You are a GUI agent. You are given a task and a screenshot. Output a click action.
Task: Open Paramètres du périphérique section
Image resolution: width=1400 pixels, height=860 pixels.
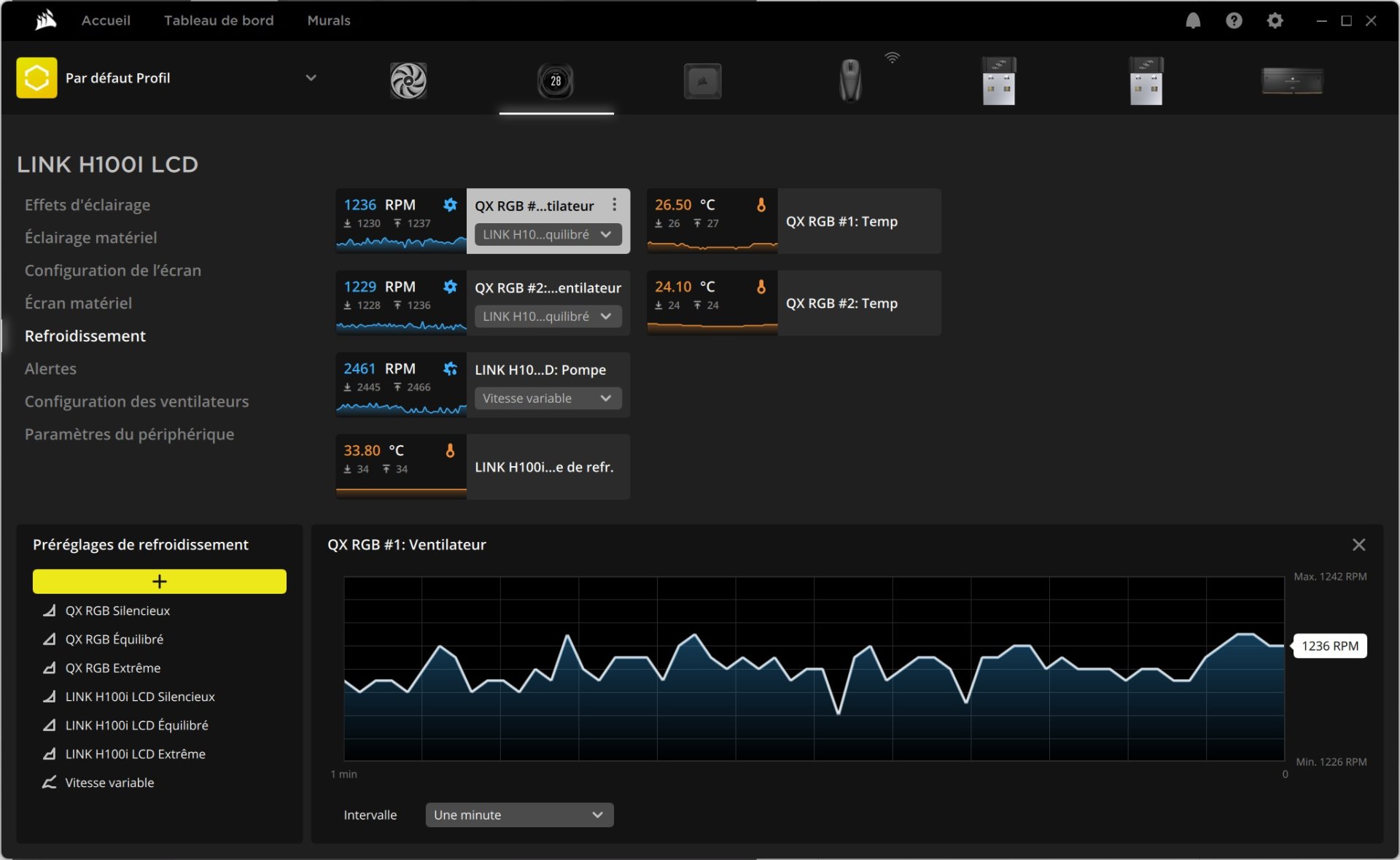pyautogui.click(x=130, y=435)
